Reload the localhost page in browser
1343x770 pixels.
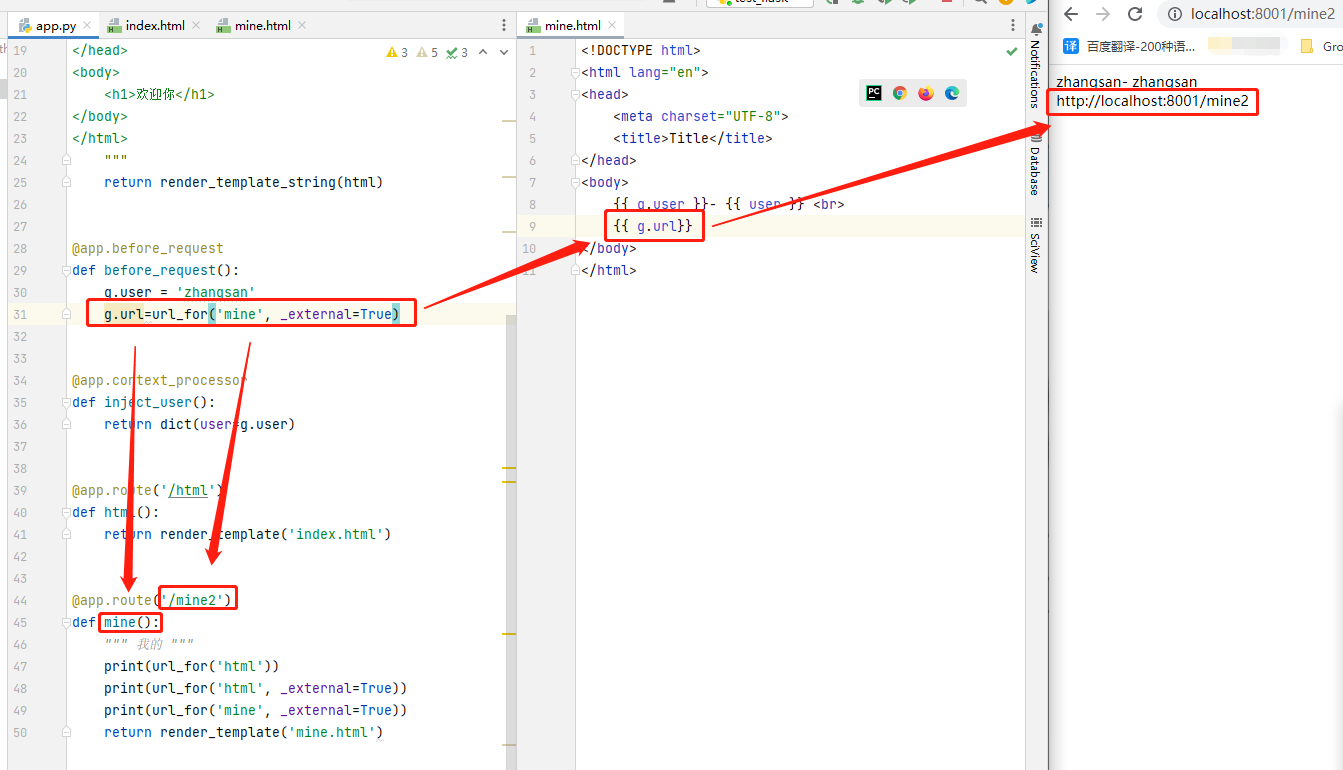tap(1135, 14)
